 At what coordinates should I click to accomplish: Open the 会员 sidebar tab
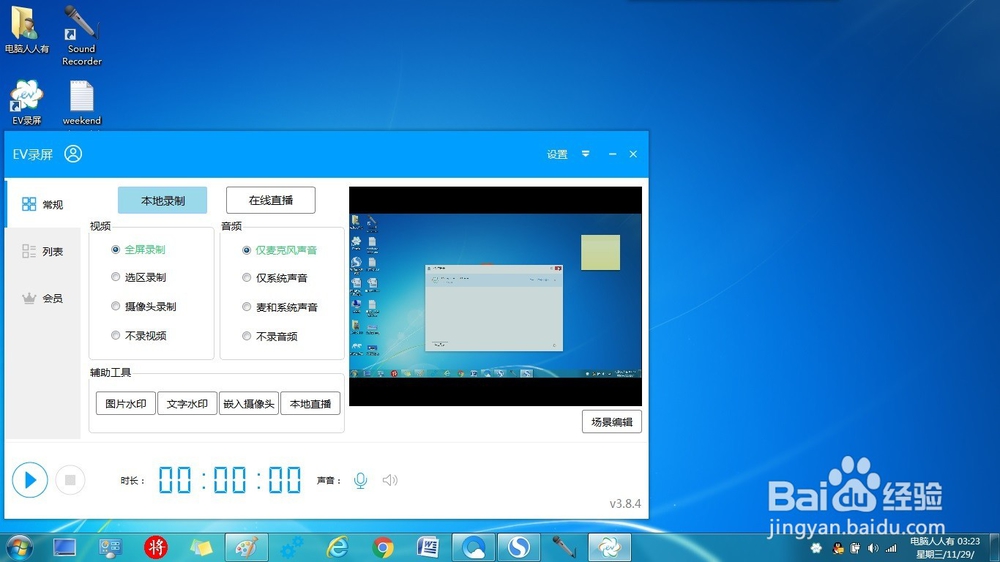point(42,298)
